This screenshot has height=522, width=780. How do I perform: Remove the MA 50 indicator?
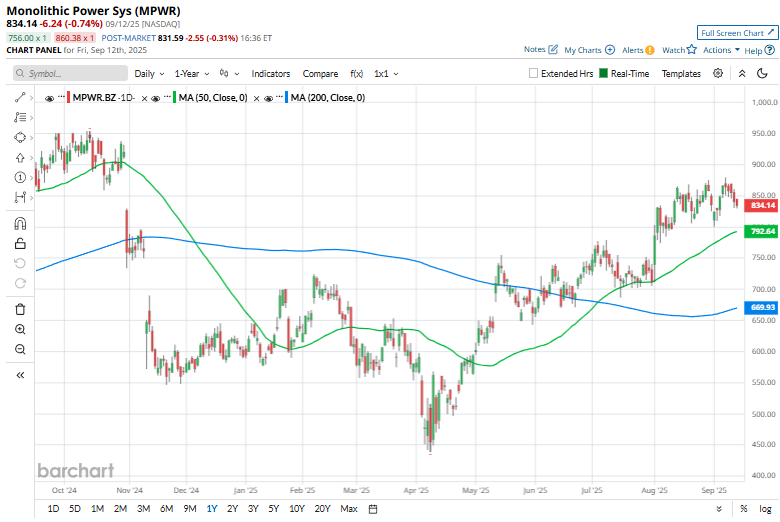pos(256,99)
